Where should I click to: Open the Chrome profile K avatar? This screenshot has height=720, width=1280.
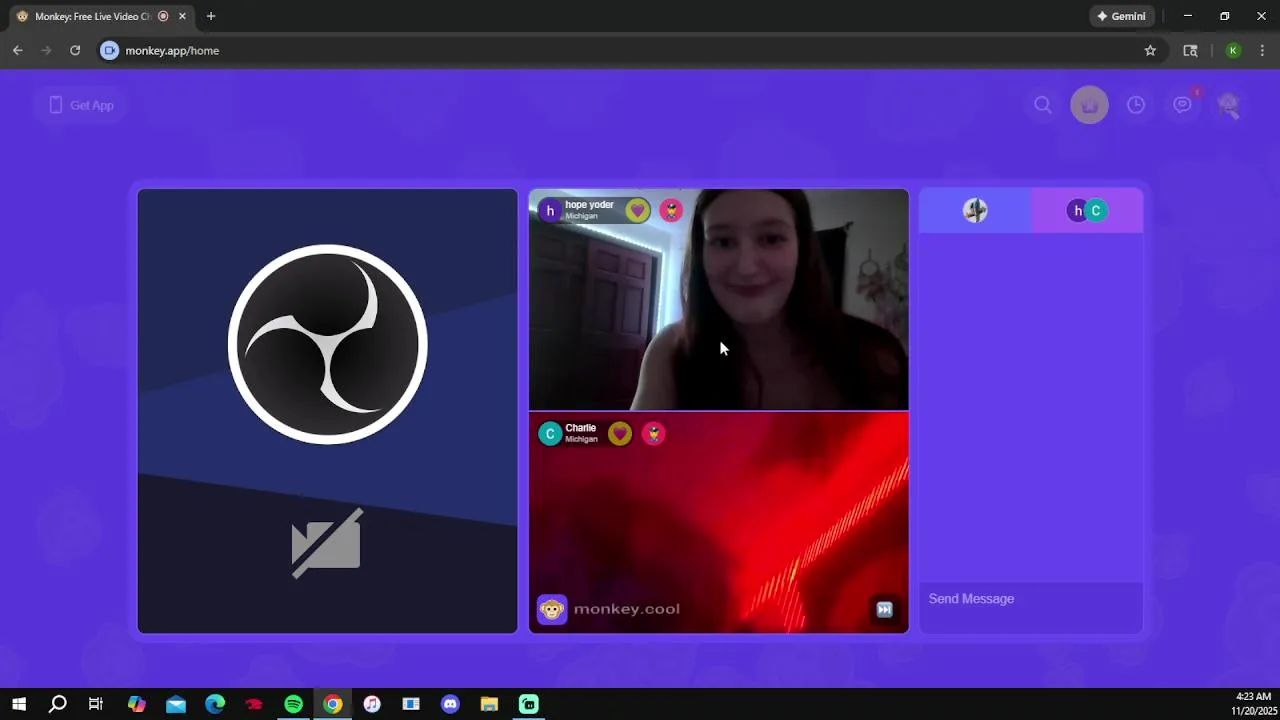[1233, 50]
